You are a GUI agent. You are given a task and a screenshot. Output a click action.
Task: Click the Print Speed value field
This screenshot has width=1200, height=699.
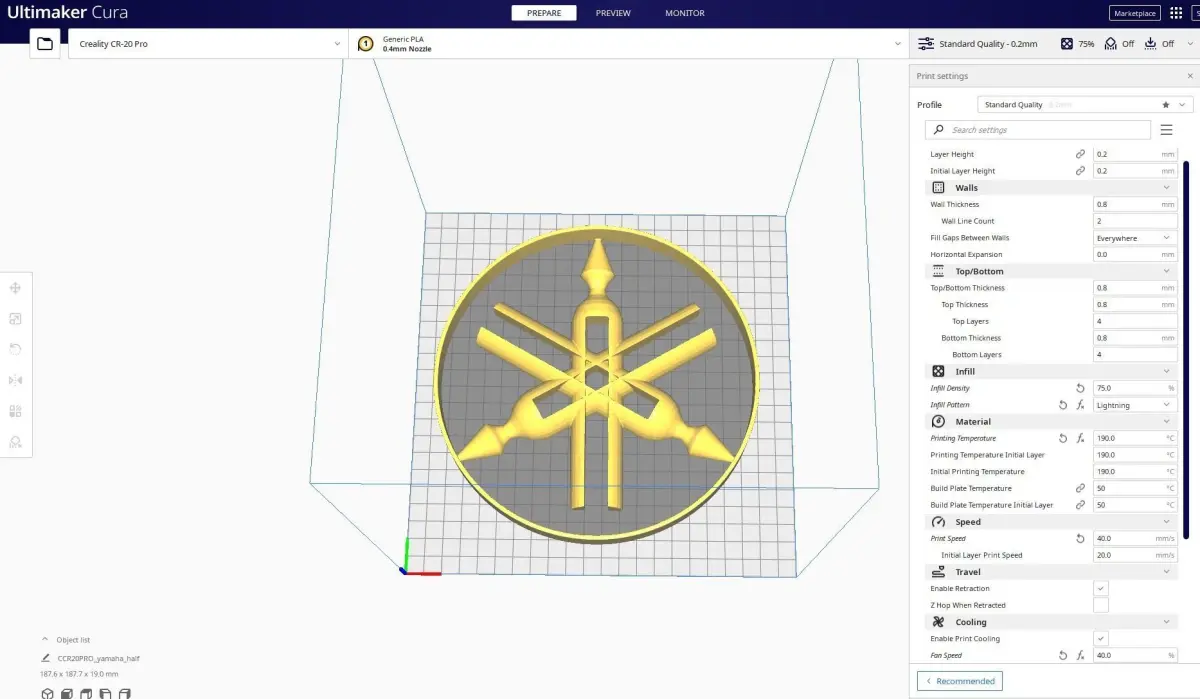coord(1135,538)
